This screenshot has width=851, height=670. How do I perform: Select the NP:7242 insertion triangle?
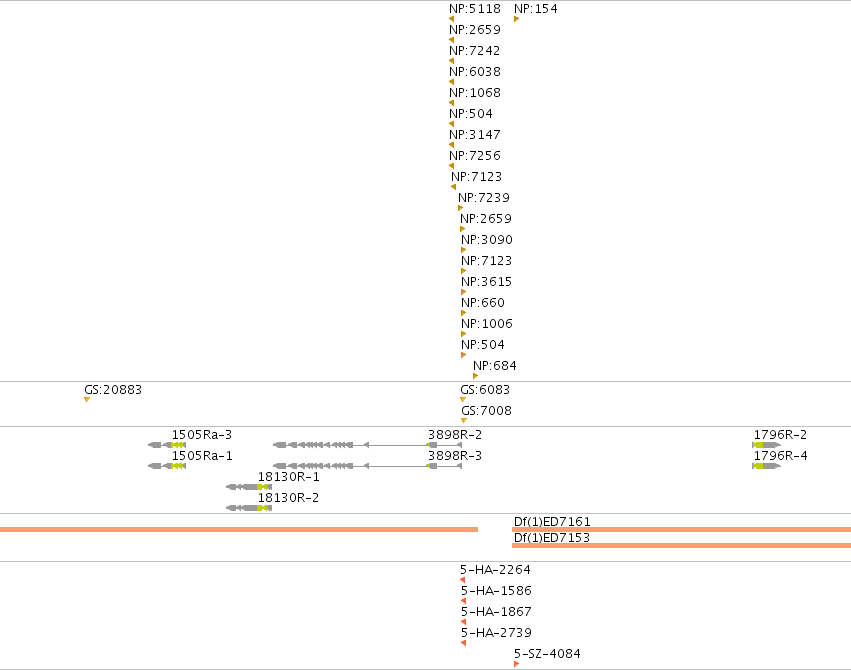point(452,61)
